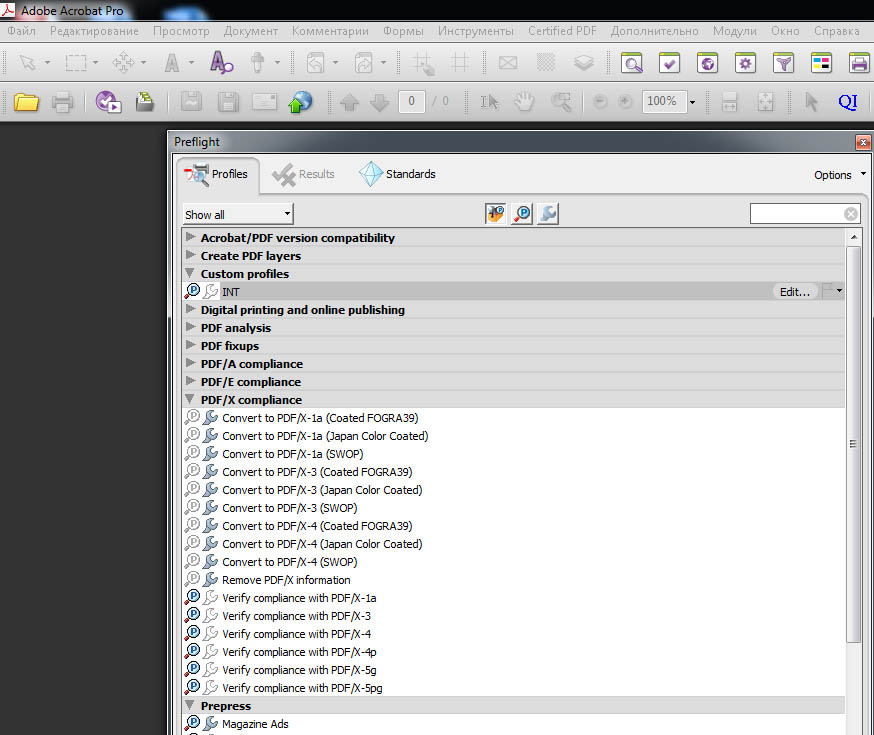Go to next page with down arrow
The width and height of the screenshot is (874, 735).
point(380,102)
